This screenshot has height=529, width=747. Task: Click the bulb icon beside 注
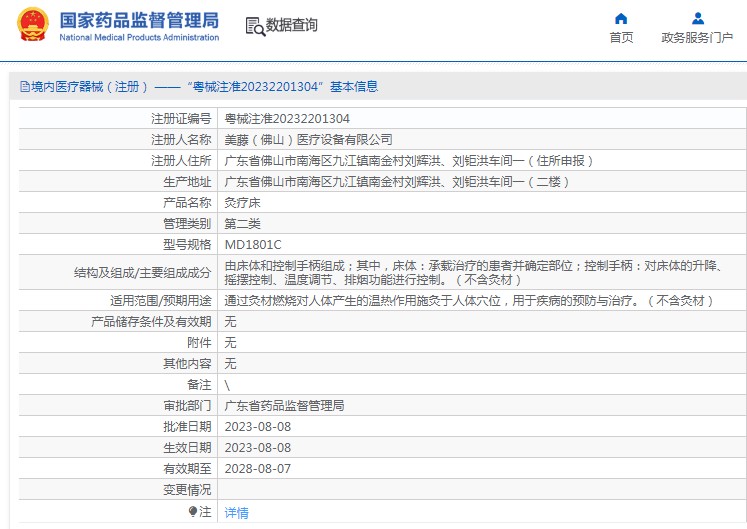click(x=193, y=511)
